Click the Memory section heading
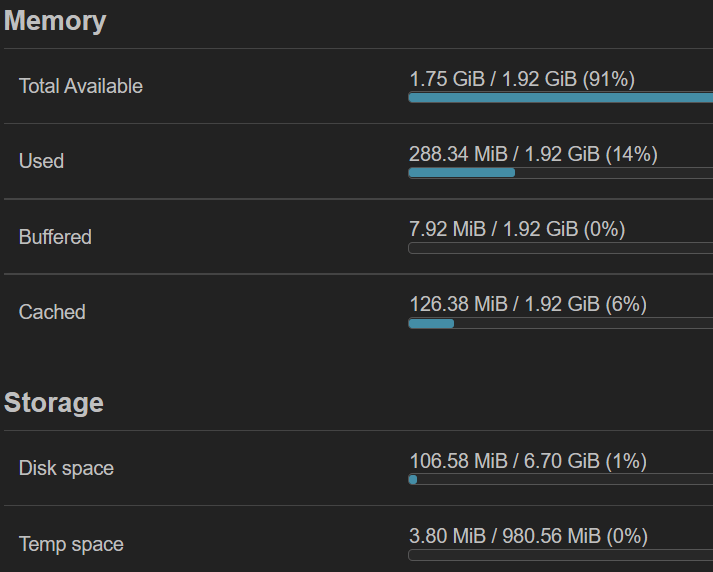This screenshot has width=713, height=572. 55,21
